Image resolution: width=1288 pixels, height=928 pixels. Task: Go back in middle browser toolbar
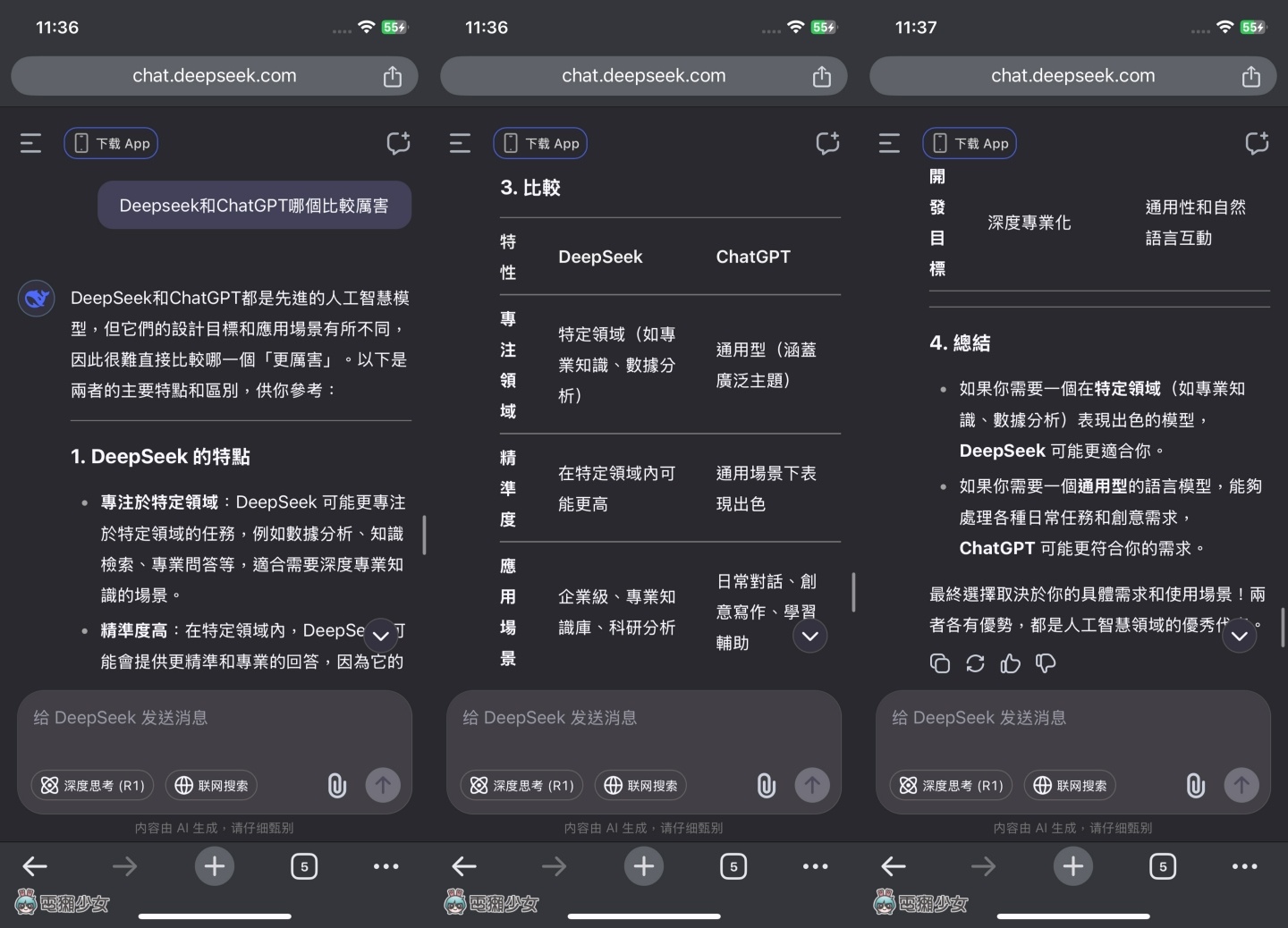(x=464, y=865)
